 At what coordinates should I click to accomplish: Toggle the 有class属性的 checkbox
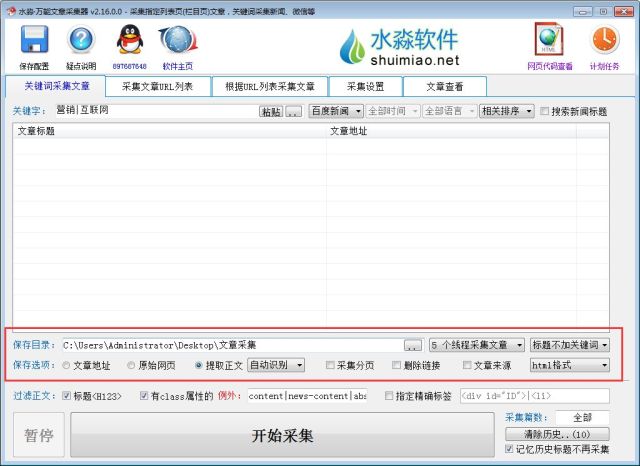(144, 395)
